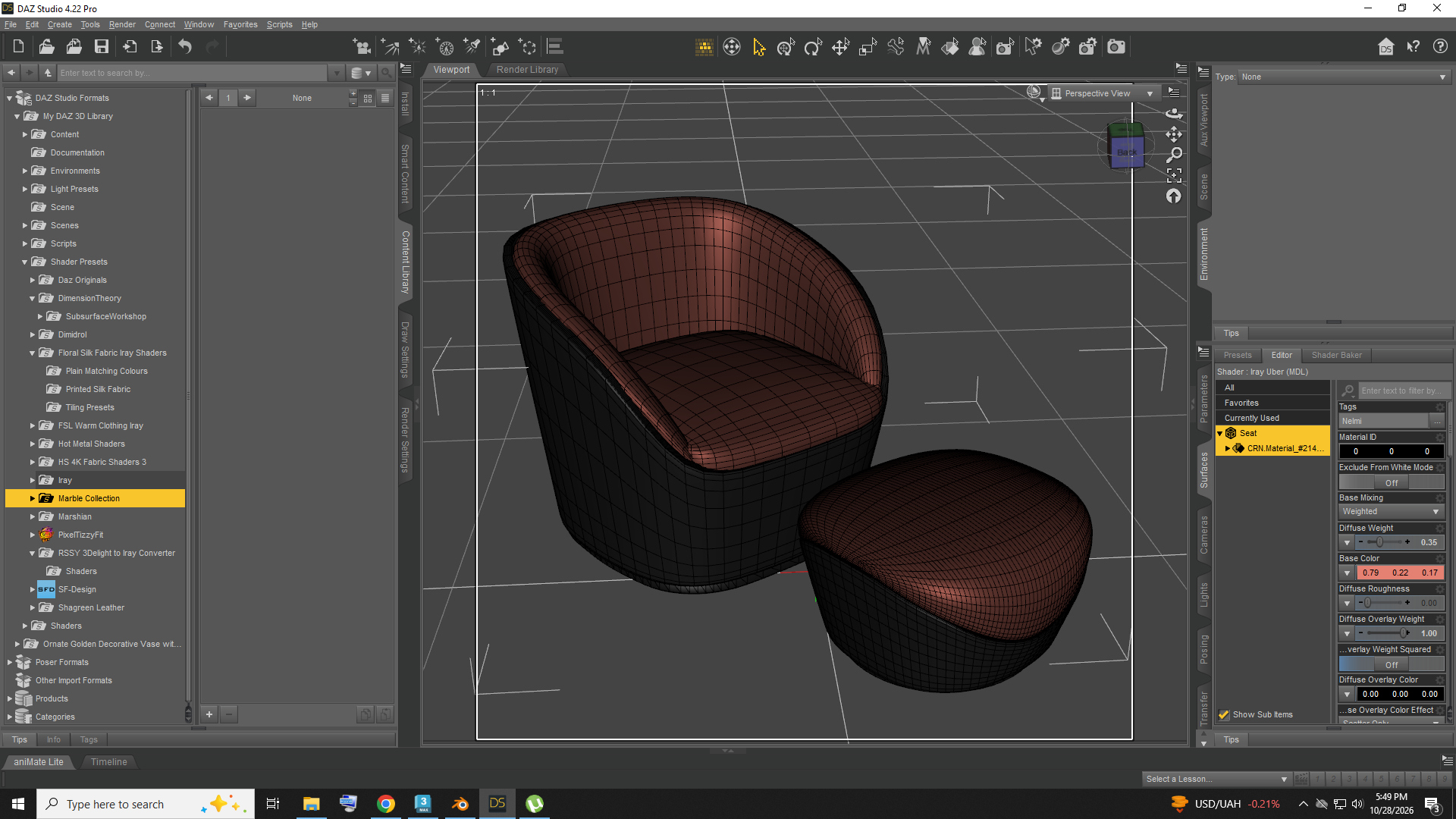Click the What's This help cursor icon
This screenshot has width=1456, height=819.
coord(1413,47)
